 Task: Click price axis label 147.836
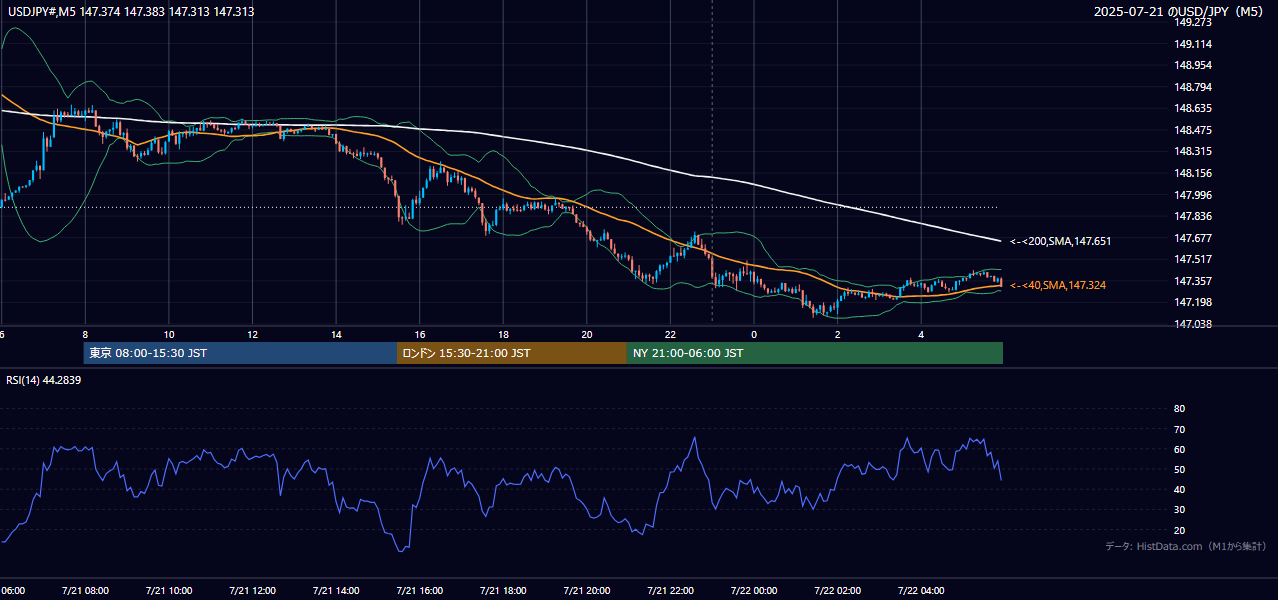pos(1193,216)
